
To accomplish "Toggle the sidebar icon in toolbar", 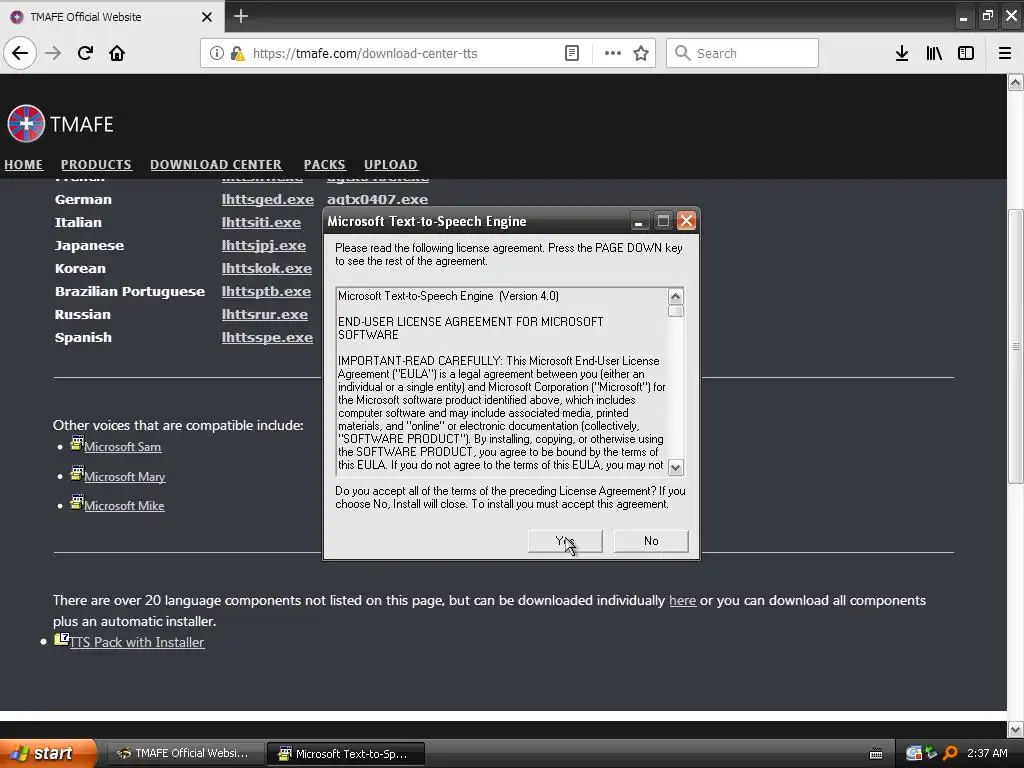I will point(966,53).
